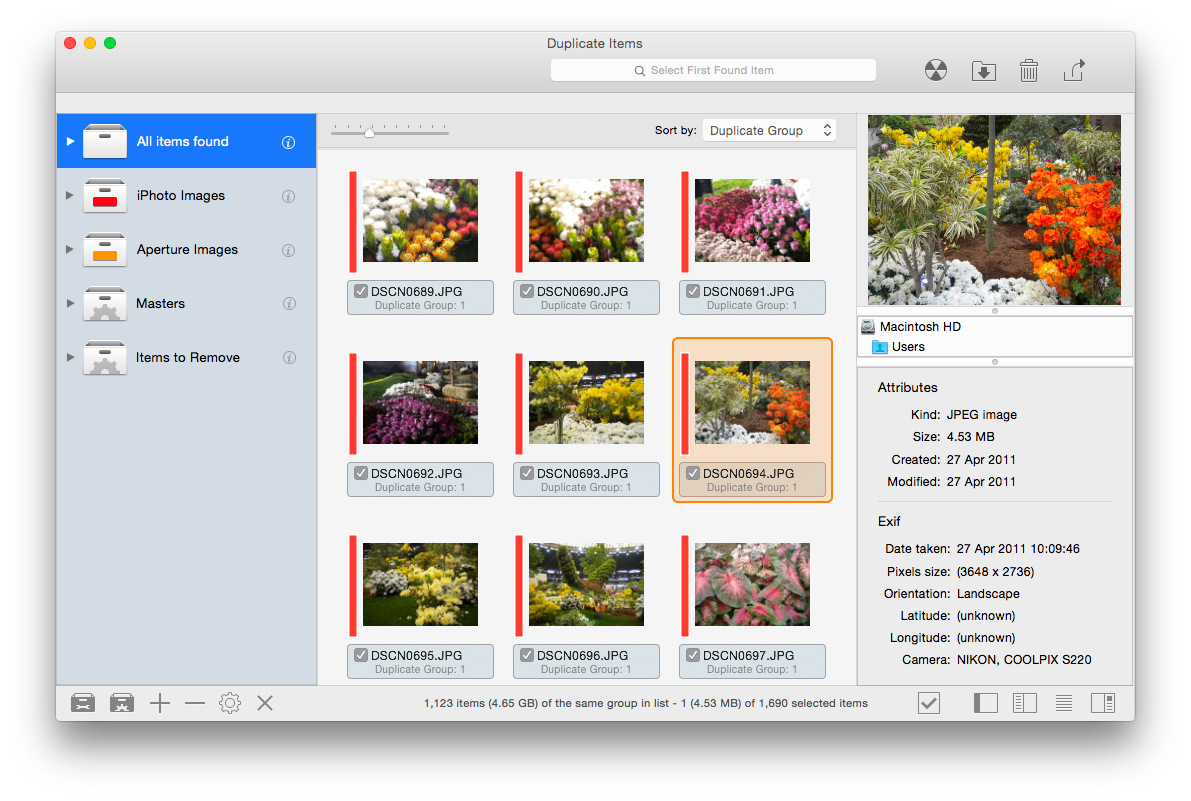Click the first drawer icon in bottom bar
This screenshot has width=1191, height=801.
(x=83, y=703)
